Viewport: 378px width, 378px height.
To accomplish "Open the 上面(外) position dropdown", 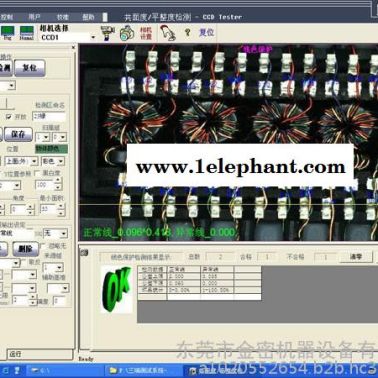I will [21, 161].
